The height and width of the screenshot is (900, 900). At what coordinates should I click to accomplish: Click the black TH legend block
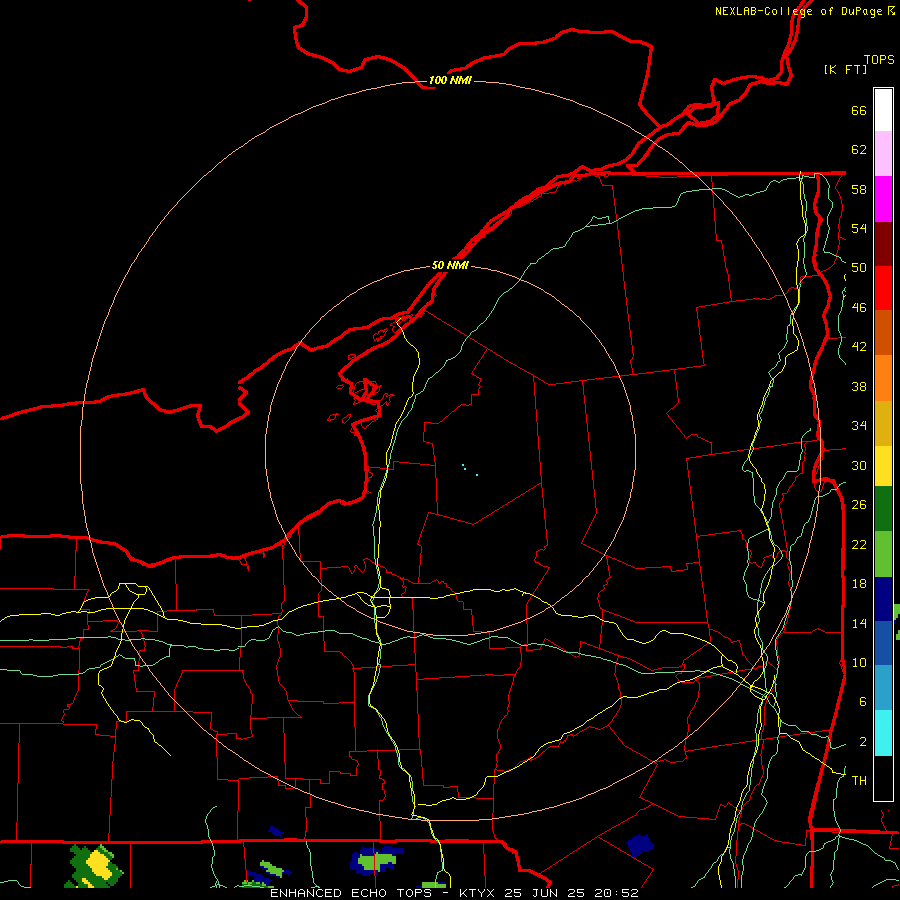click(883, 778)
